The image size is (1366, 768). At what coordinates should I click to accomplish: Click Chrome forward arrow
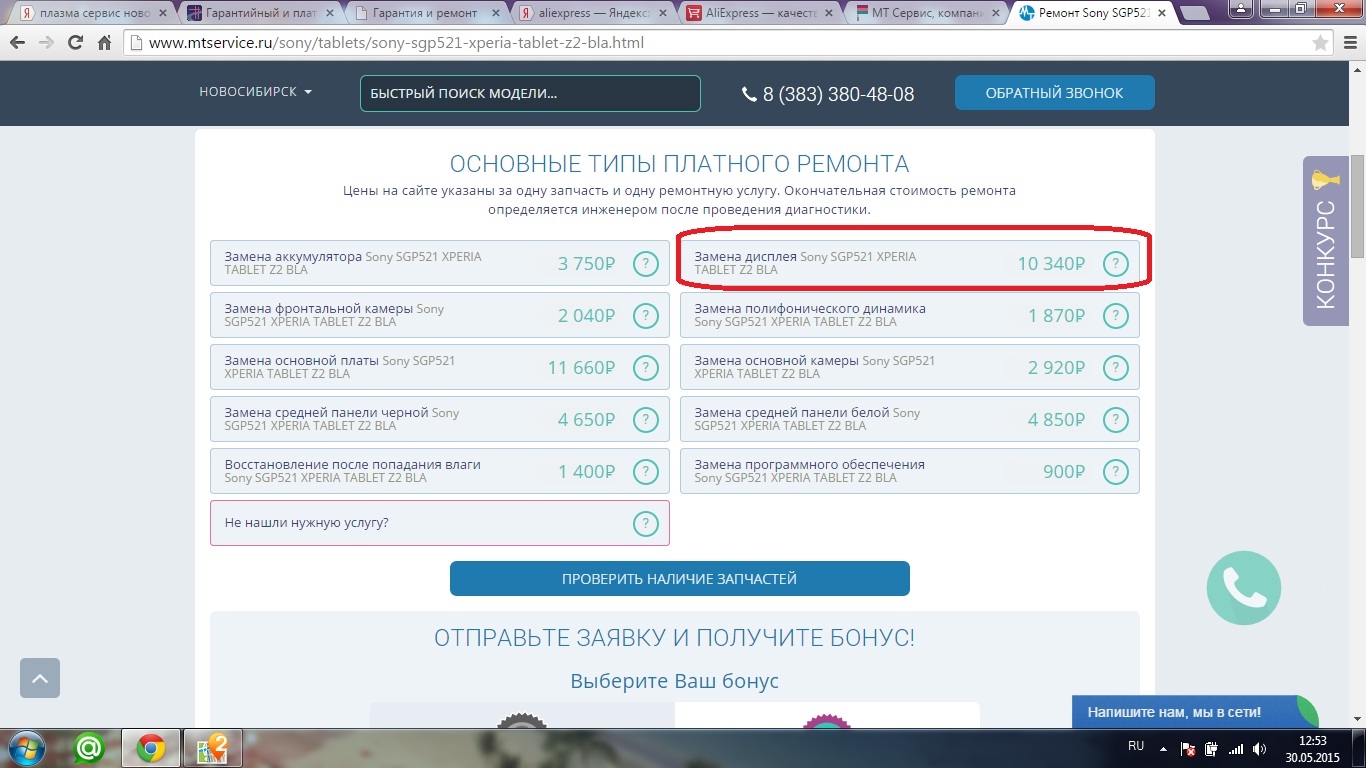(x=46, y=43)
